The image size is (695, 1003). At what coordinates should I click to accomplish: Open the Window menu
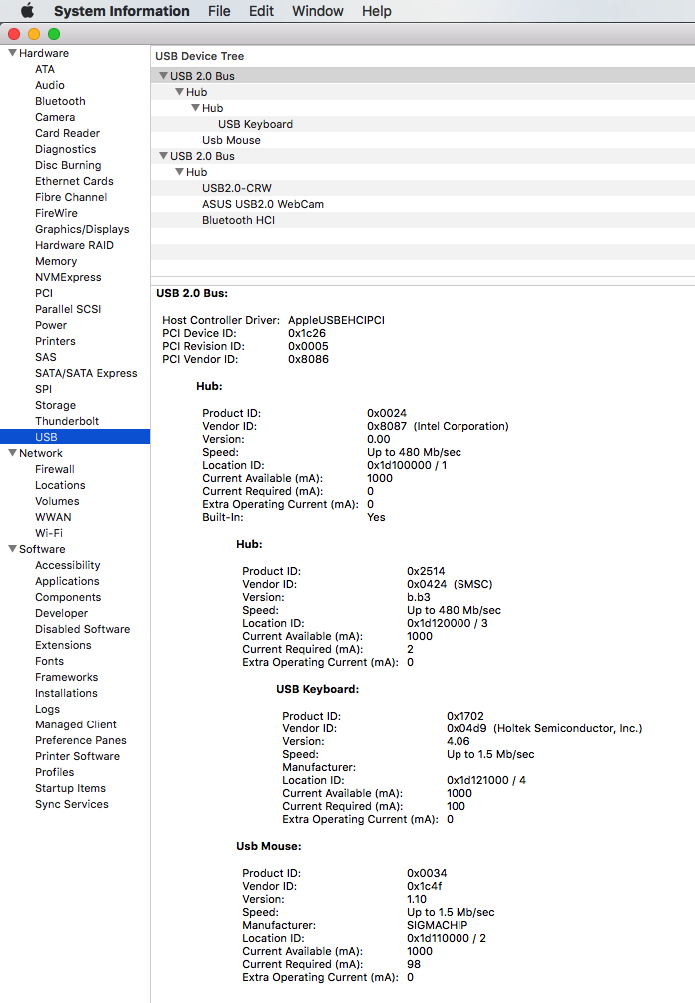[317, 11]
